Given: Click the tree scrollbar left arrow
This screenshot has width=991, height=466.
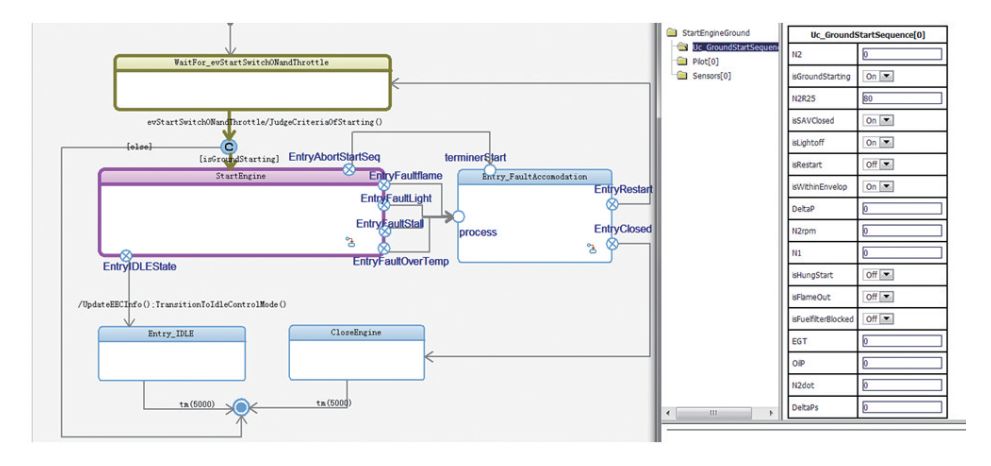Looking at the screenshot, I should click(668, 412).
